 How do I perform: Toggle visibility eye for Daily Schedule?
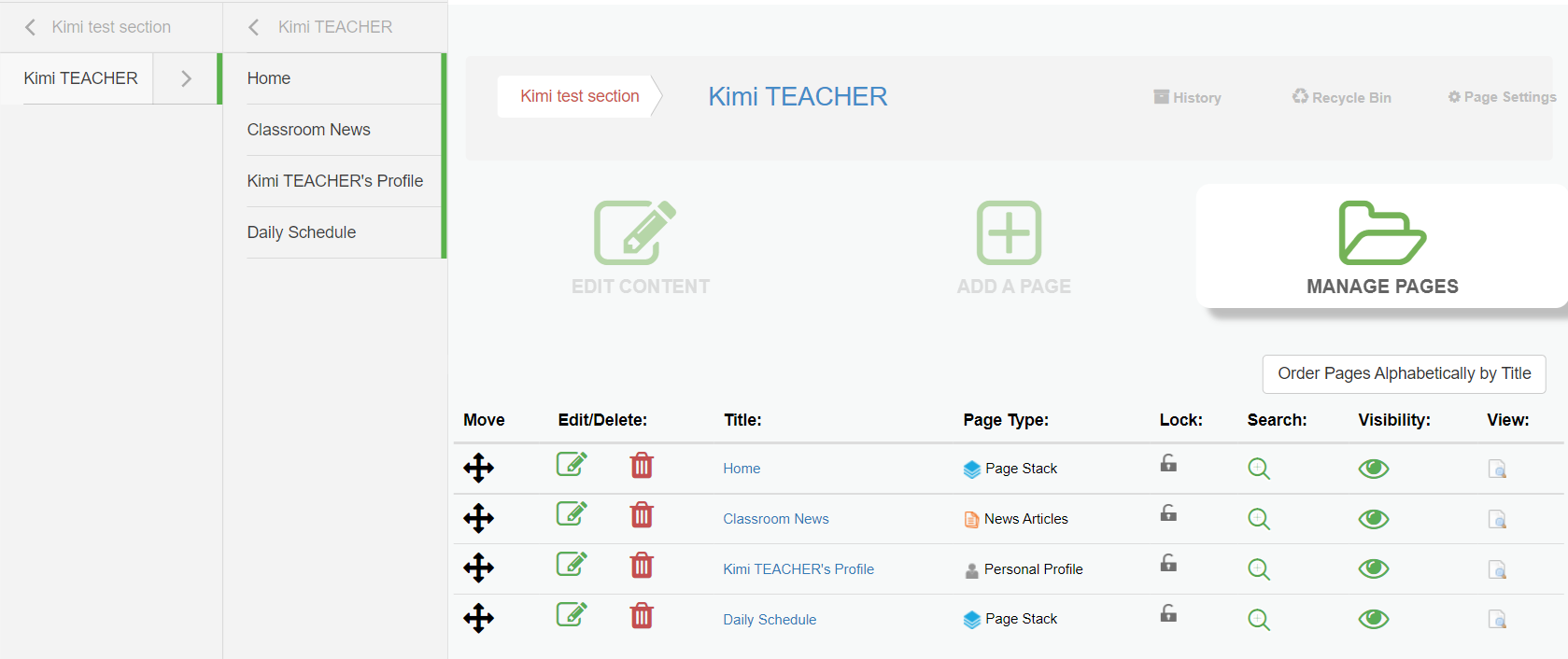coord(1374,619)
